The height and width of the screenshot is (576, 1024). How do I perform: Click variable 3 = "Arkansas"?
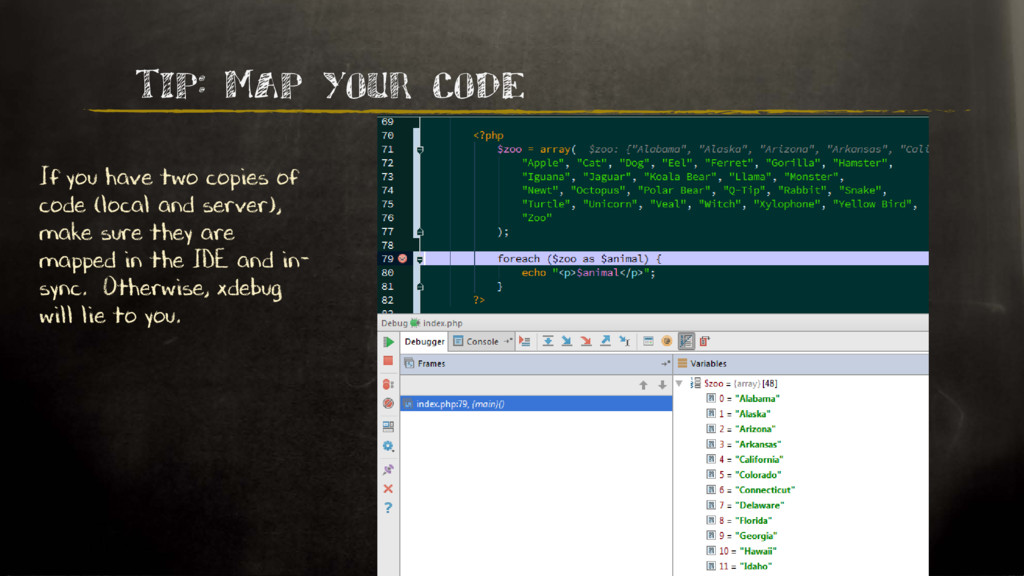[744, 444]
